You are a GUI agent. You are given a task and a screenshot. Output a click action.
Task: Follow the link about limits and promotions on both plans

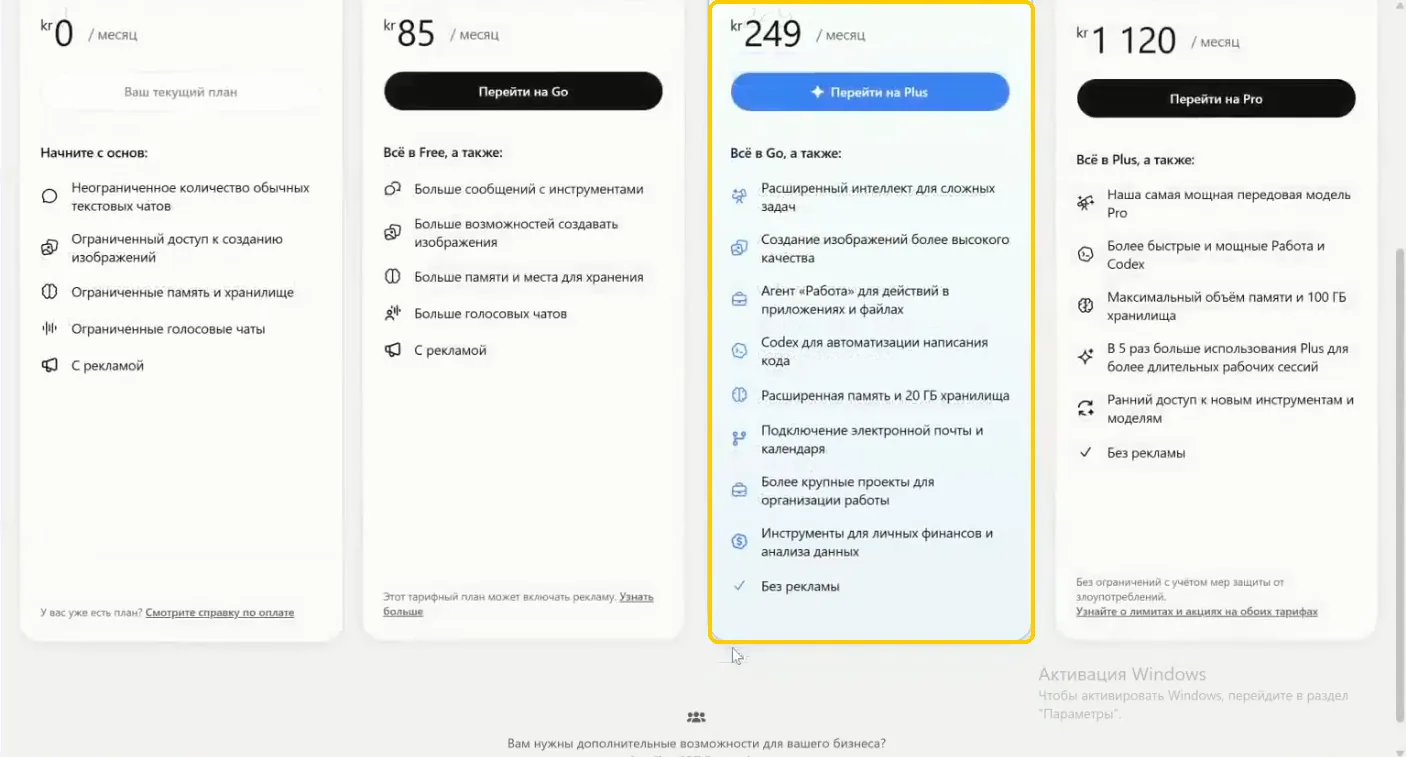[x=1197, y=611]
